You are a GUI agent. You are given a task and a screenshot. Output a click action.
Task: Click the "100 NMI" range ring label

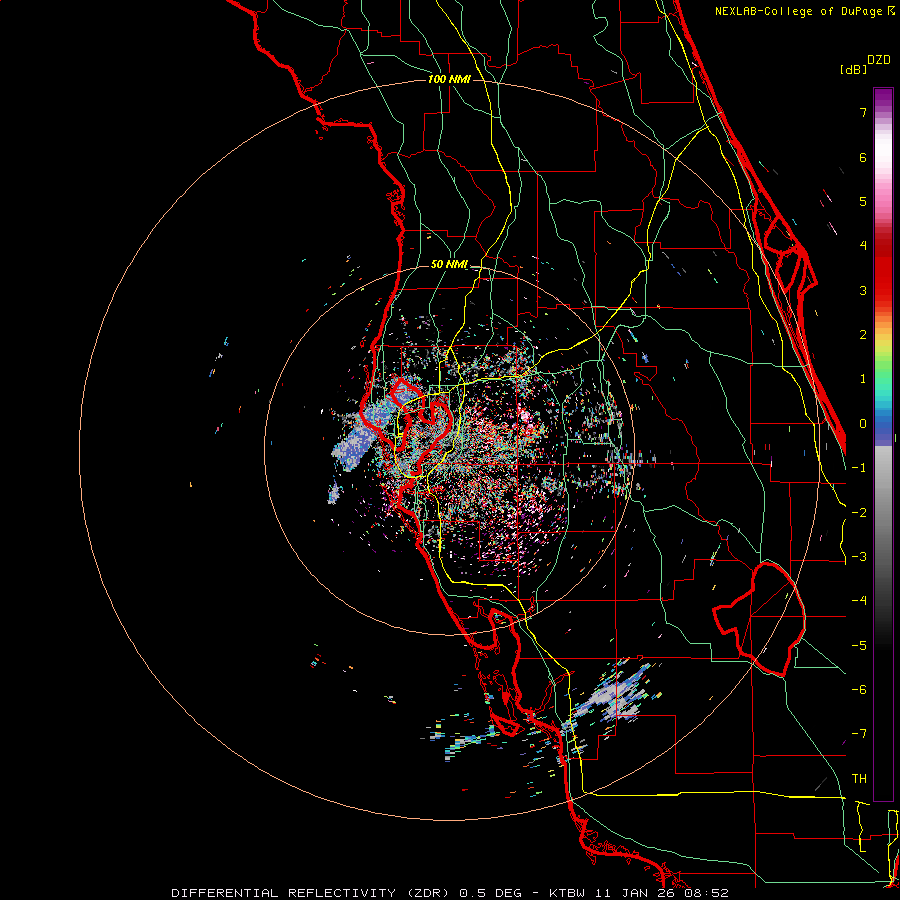pyautogui.click(x=449, y=79)
